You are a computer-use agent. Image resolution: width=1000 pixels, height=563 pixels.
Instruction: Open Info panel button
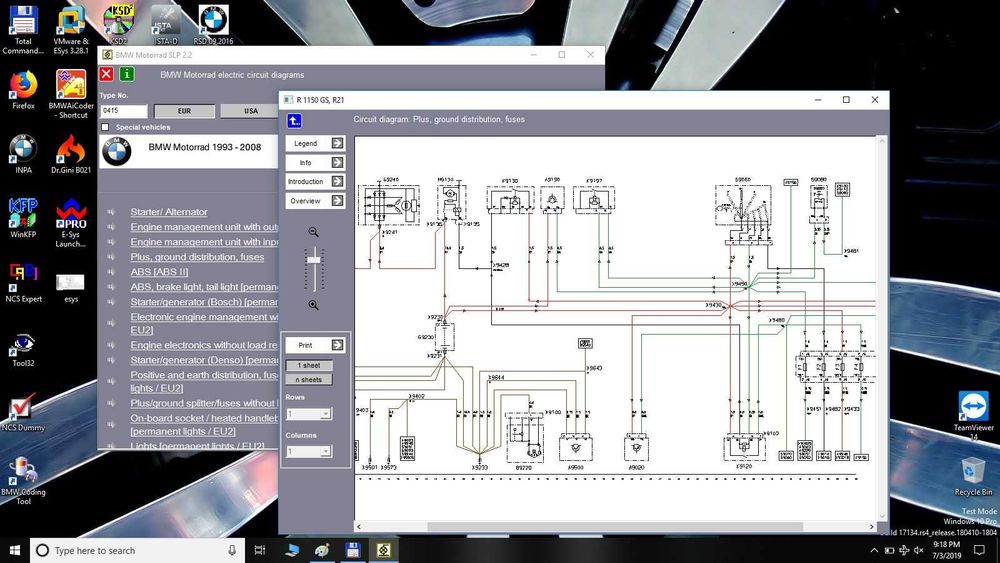[315, 163]
